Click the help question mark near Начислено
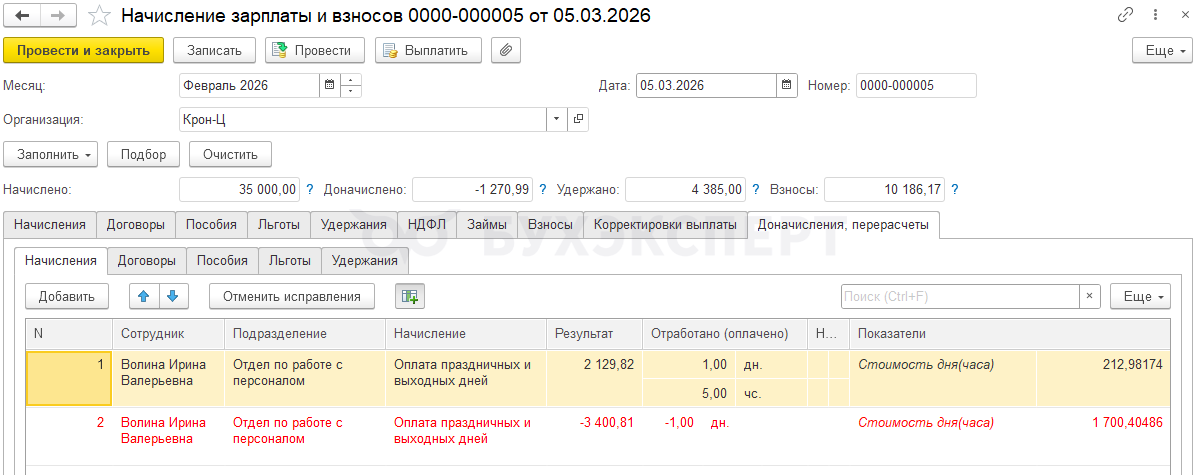The width and height of the screenshot is (1196, 475). point(309,189)
